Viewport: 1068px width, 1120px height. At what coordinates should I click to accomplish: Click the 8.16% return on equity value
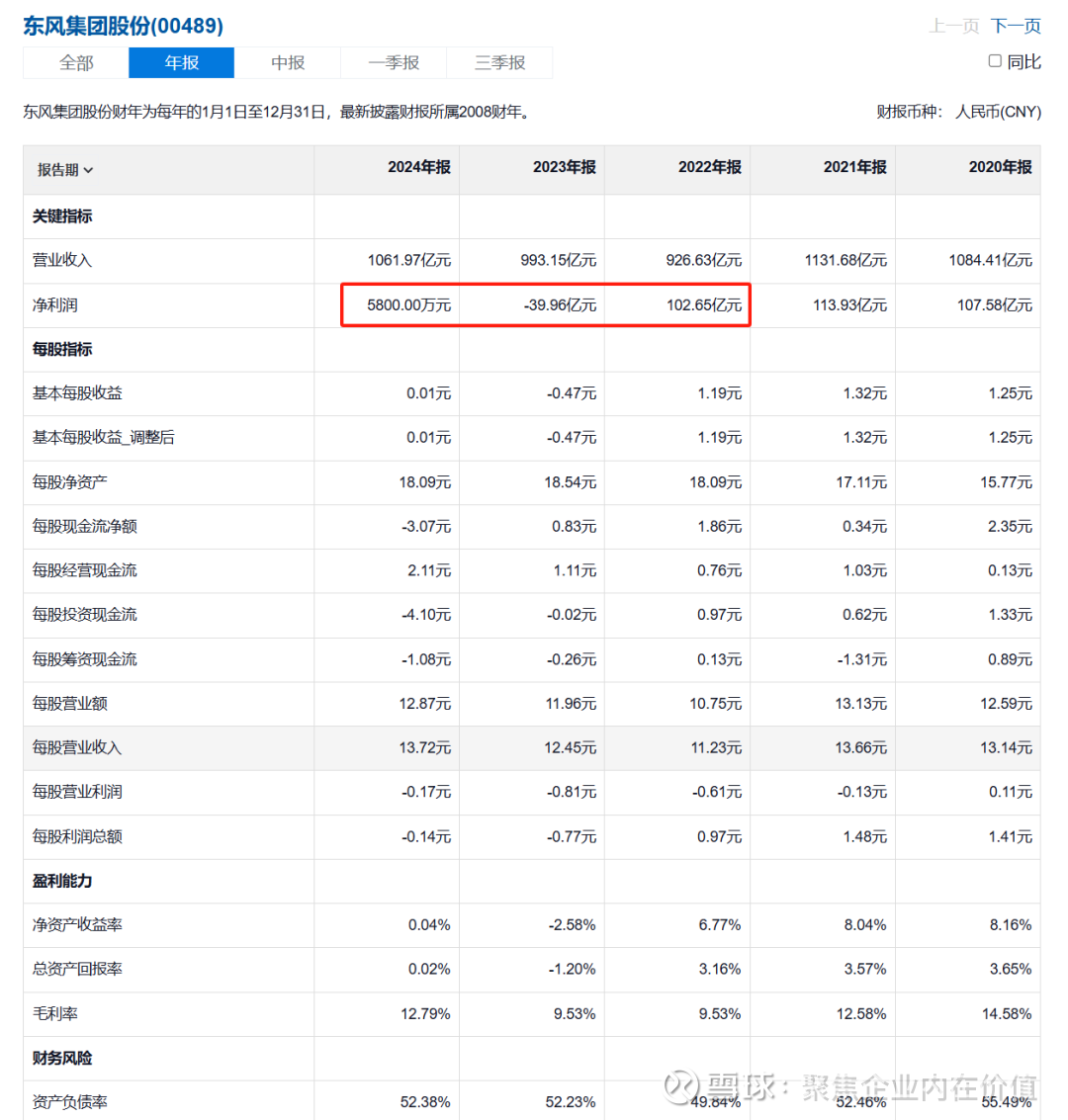(x=1011, y=925)
